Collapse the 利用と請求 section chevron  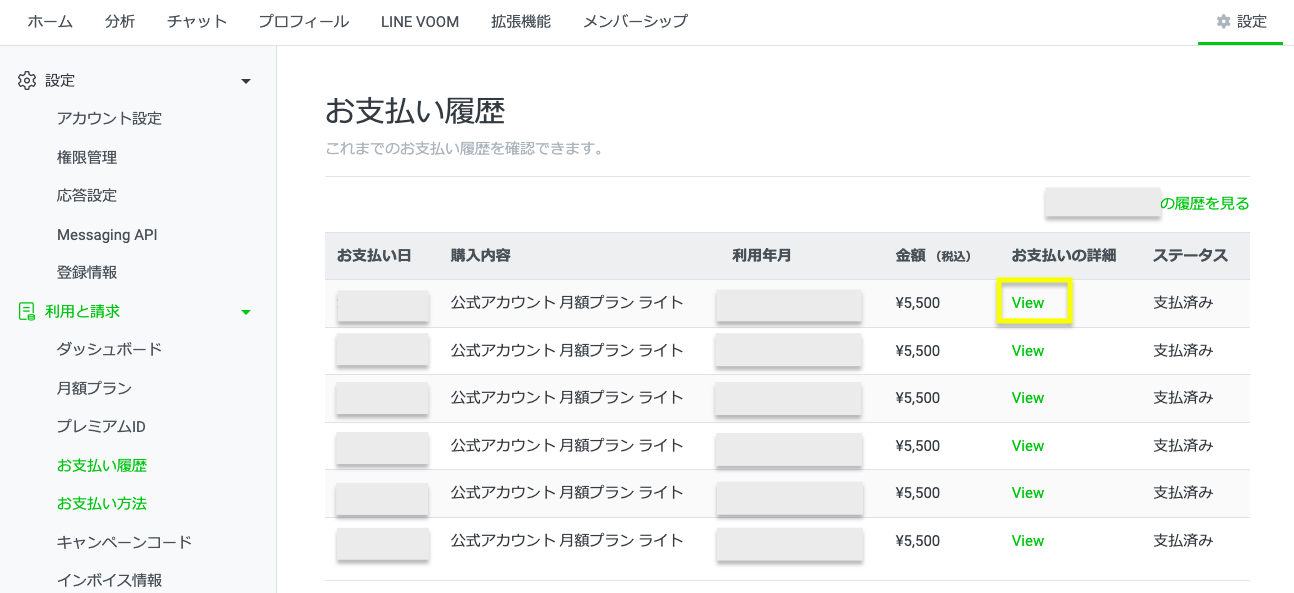(x=246, y=311)
